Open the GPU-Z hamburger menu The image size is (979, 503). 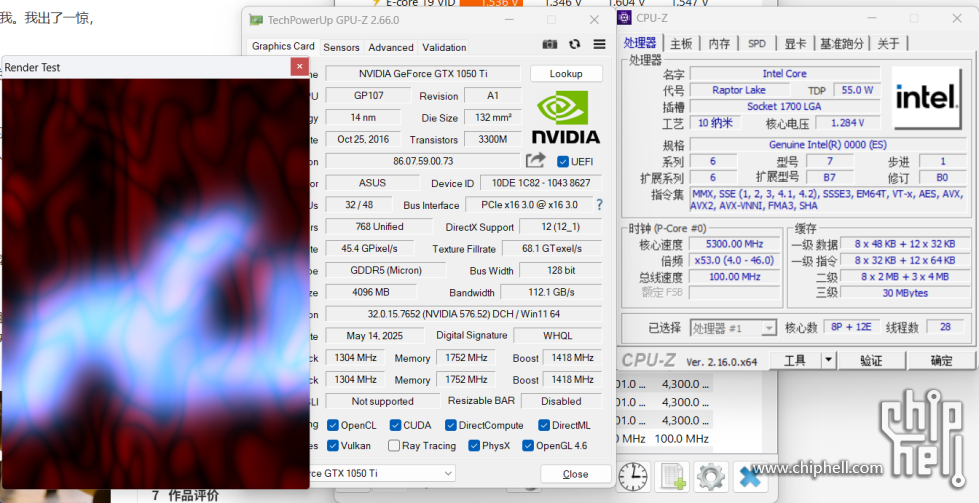tap(599, 44)
